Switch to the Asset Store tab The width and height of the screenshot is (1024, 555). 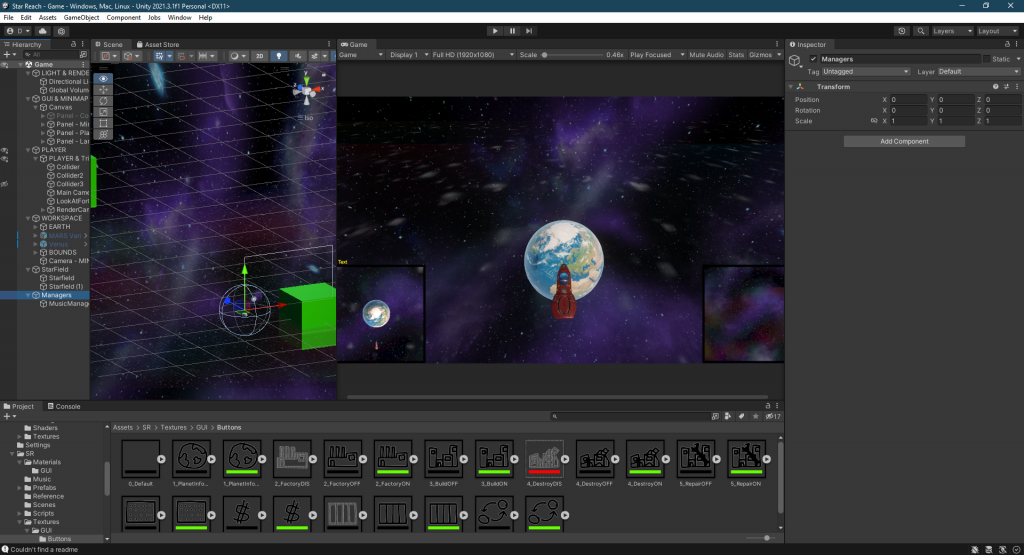point(157,44)
